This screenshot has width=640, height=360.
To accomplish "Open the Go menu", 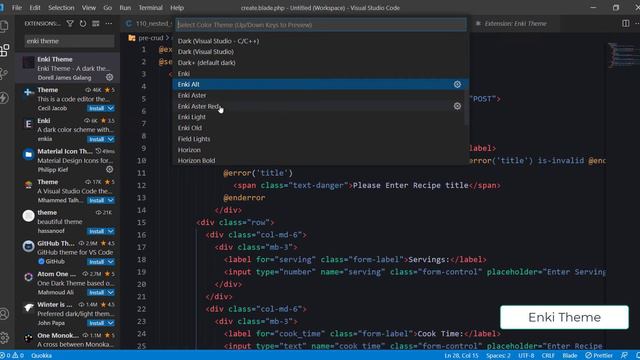I will [107, 8].
